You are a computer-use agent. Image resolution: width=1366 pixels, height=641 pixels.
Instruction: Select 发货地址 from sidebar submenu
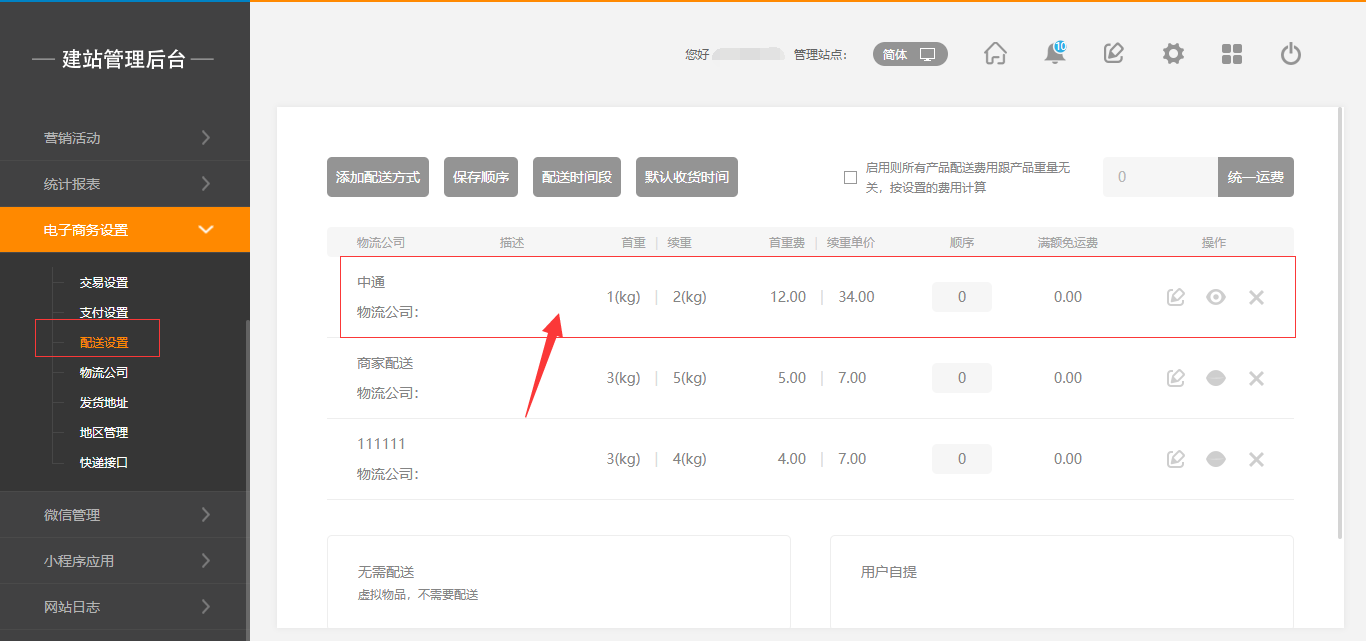[104, 403]
